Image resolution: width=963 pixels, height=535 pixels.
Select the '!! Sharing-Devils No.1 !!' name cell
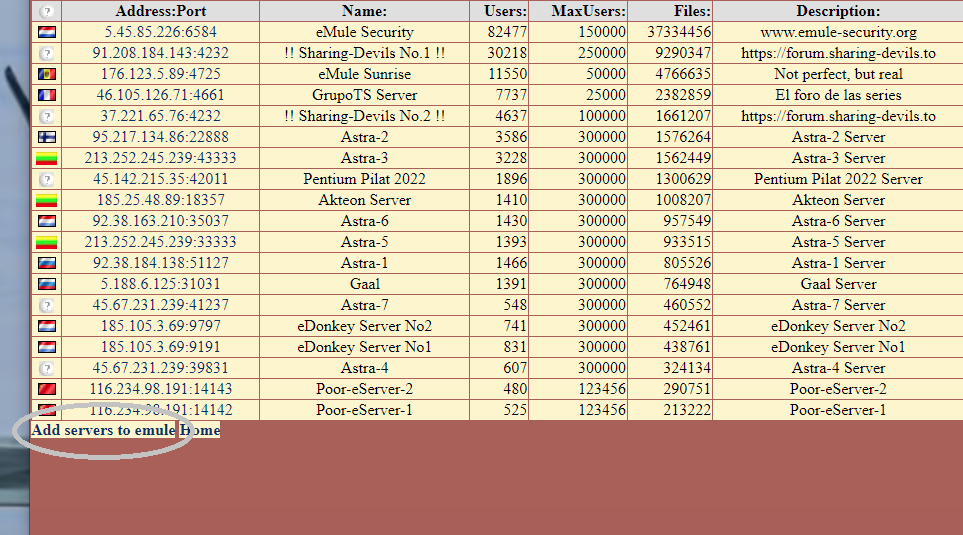pyautogui.click(x=364, y=53)
